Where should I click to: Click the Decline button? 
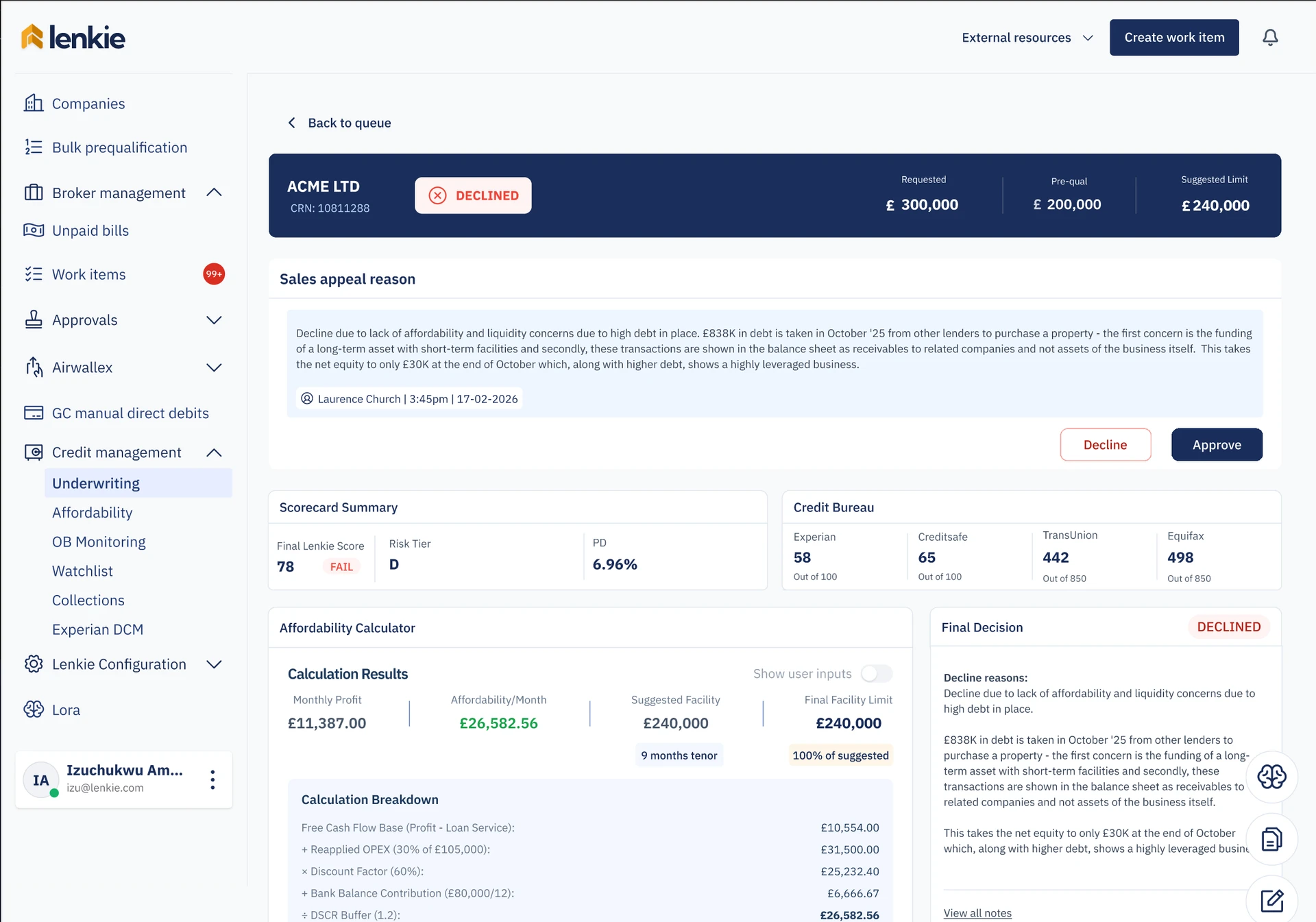[1106, 445]
